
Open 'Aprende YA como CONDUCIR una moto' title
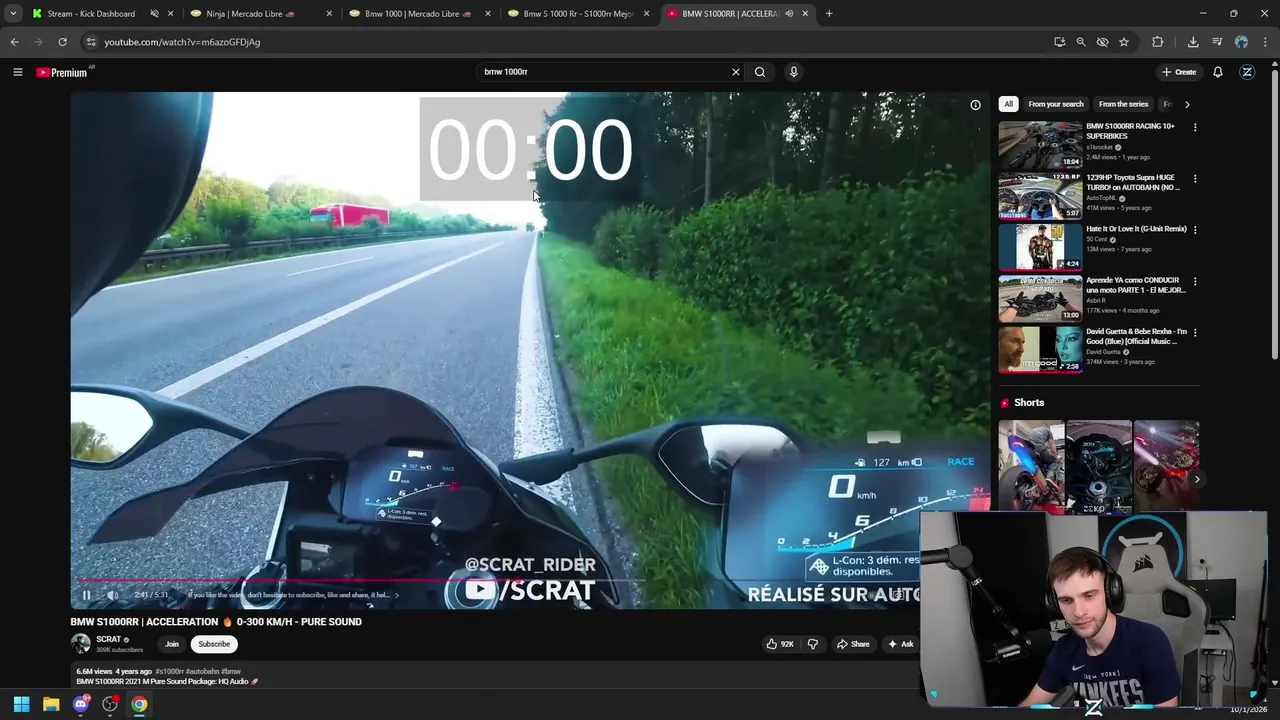tap(1136, 285)
